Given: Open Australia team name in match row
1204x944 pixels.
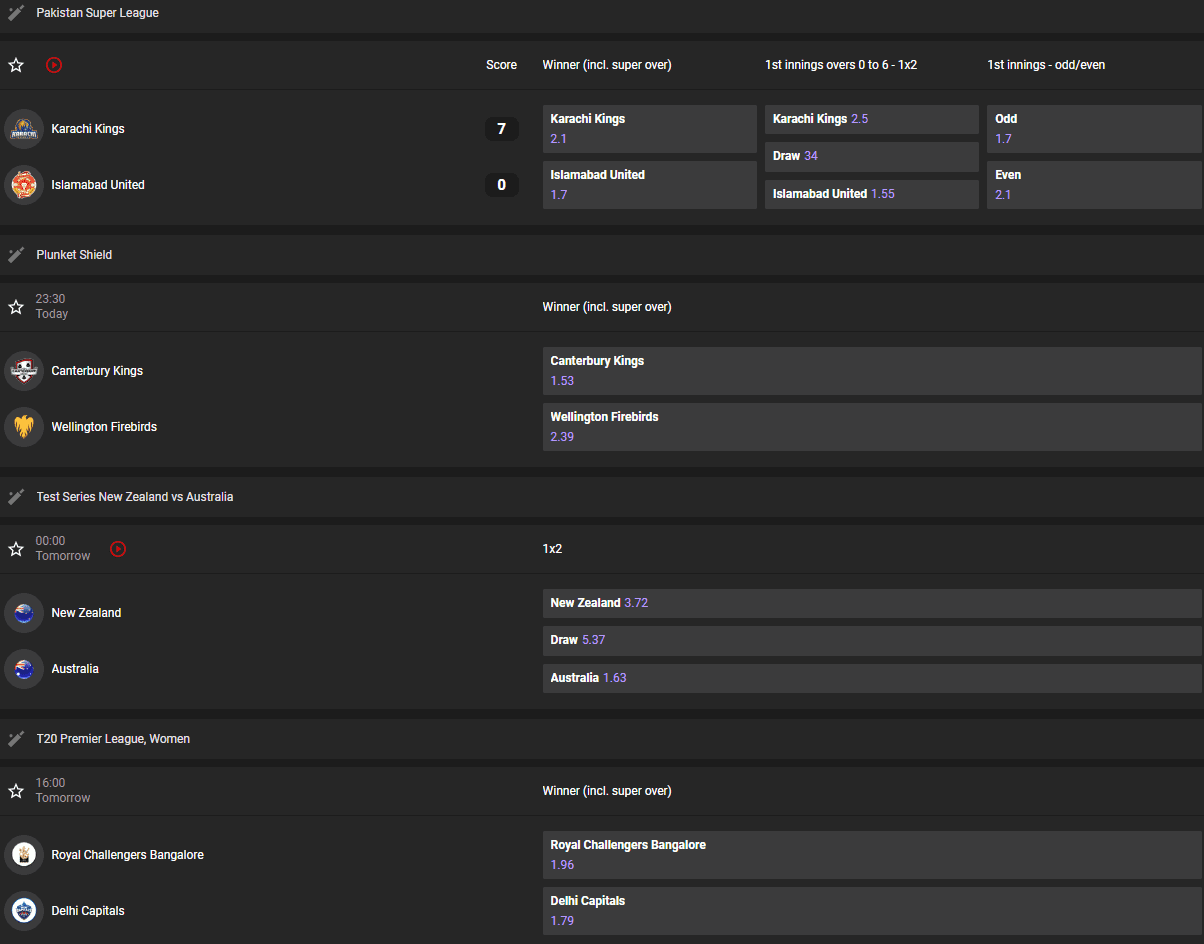Looking at the screenshot, I should coord(75,669).
